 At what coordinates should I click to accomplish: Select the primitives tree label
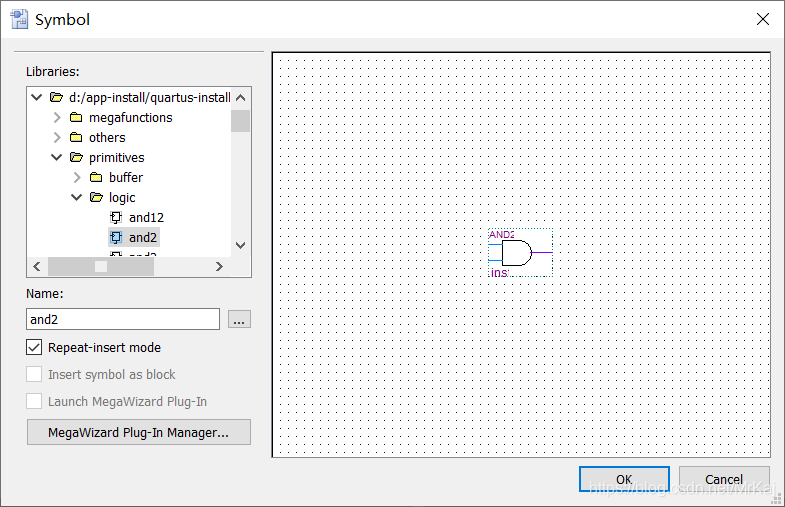tap(117, 158)
